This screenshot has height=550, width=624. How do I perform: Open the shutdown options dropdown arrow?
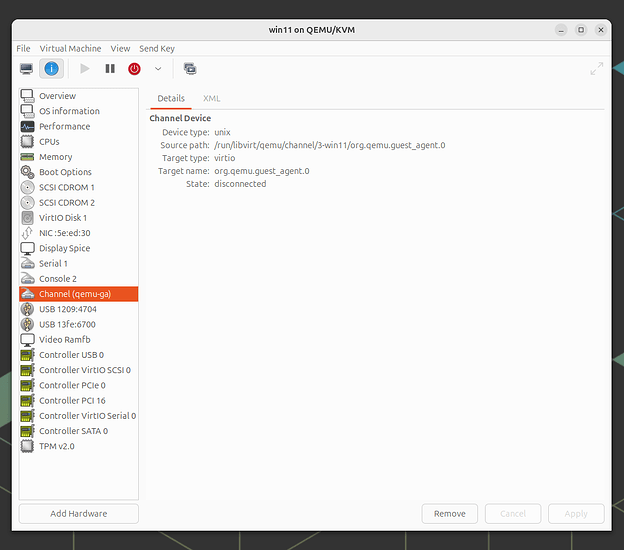click(x=158, y=69)
